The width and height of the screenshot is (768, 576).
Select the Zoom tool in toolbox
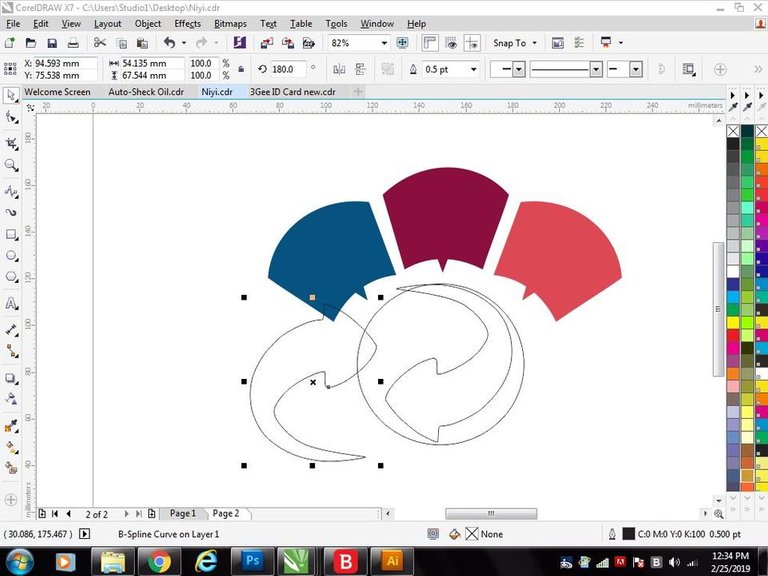12,166
